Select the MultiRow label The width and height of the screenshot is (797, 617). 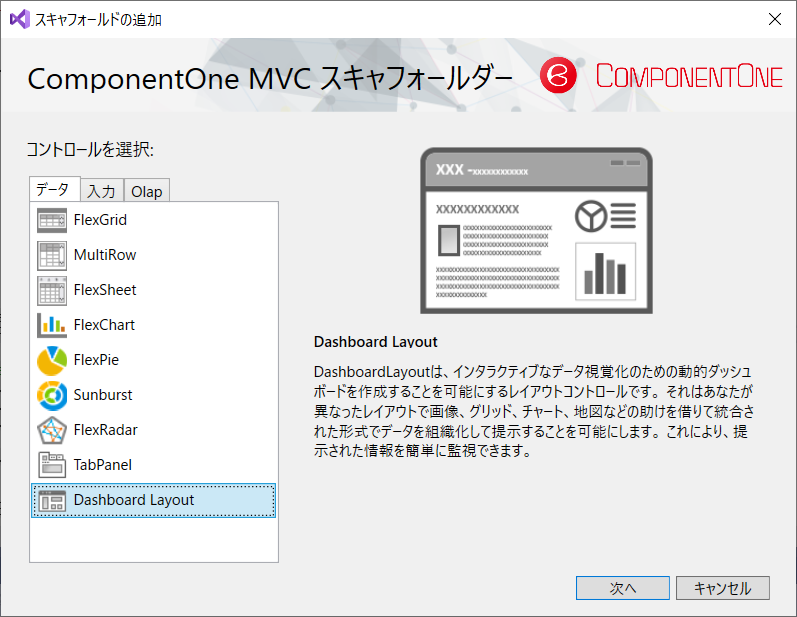coord(105,255)
